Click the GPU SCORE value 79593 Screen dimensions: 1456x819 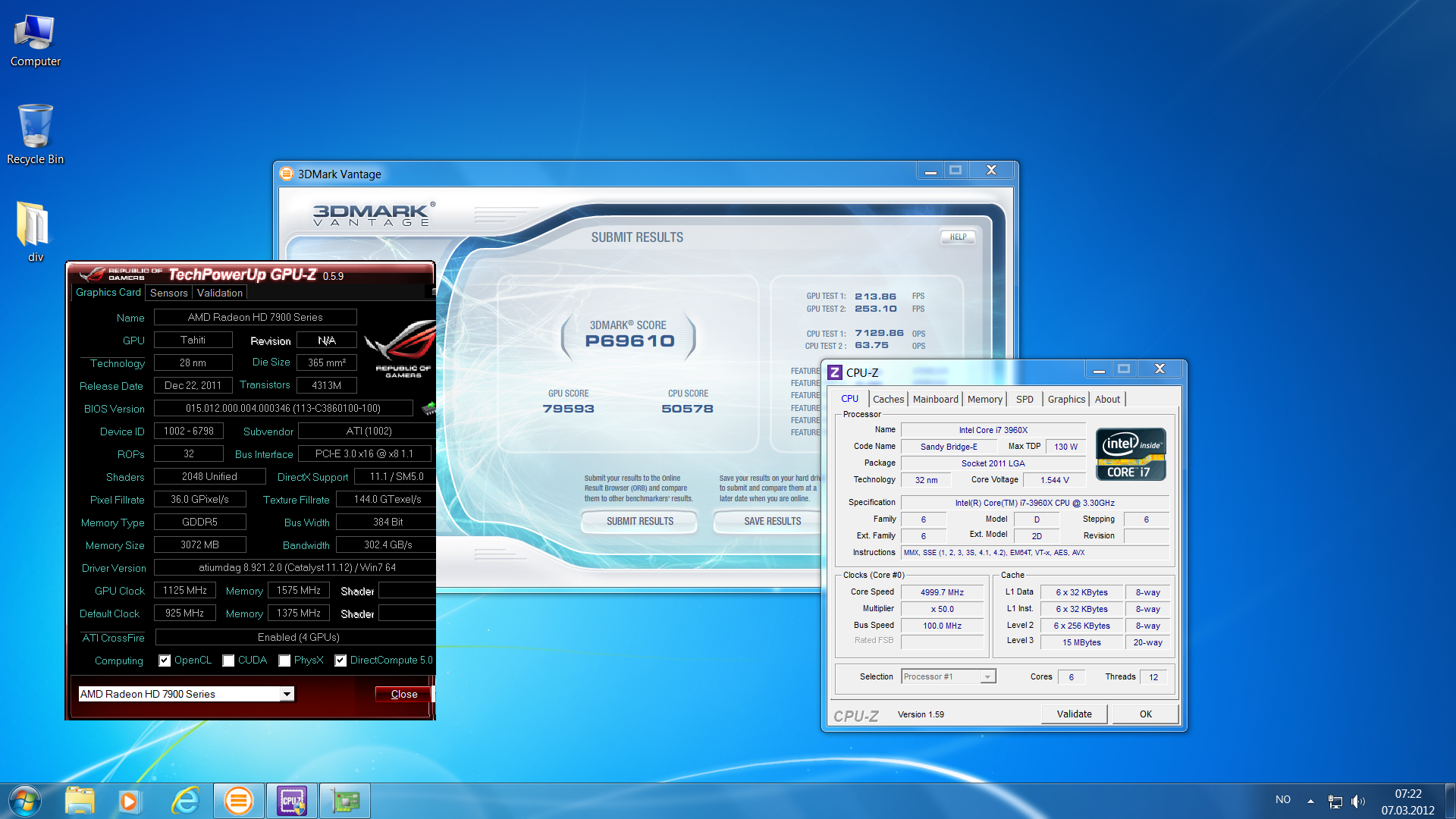point(568,409)
